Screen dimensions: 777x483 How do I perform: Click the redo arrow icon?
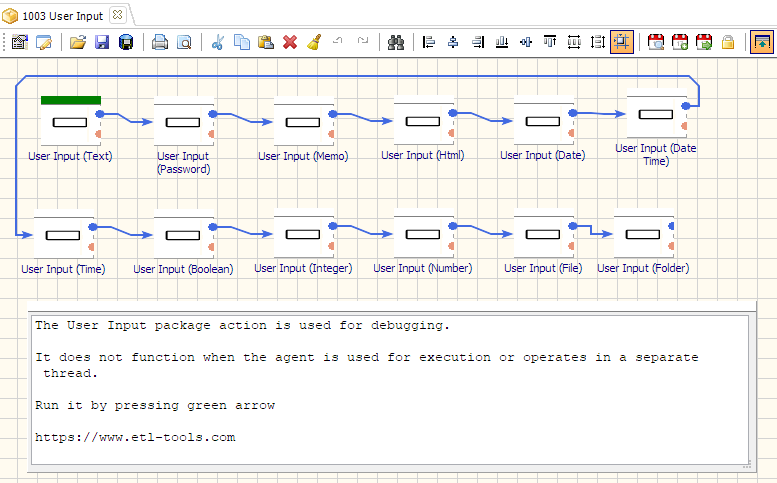(363, 41)
